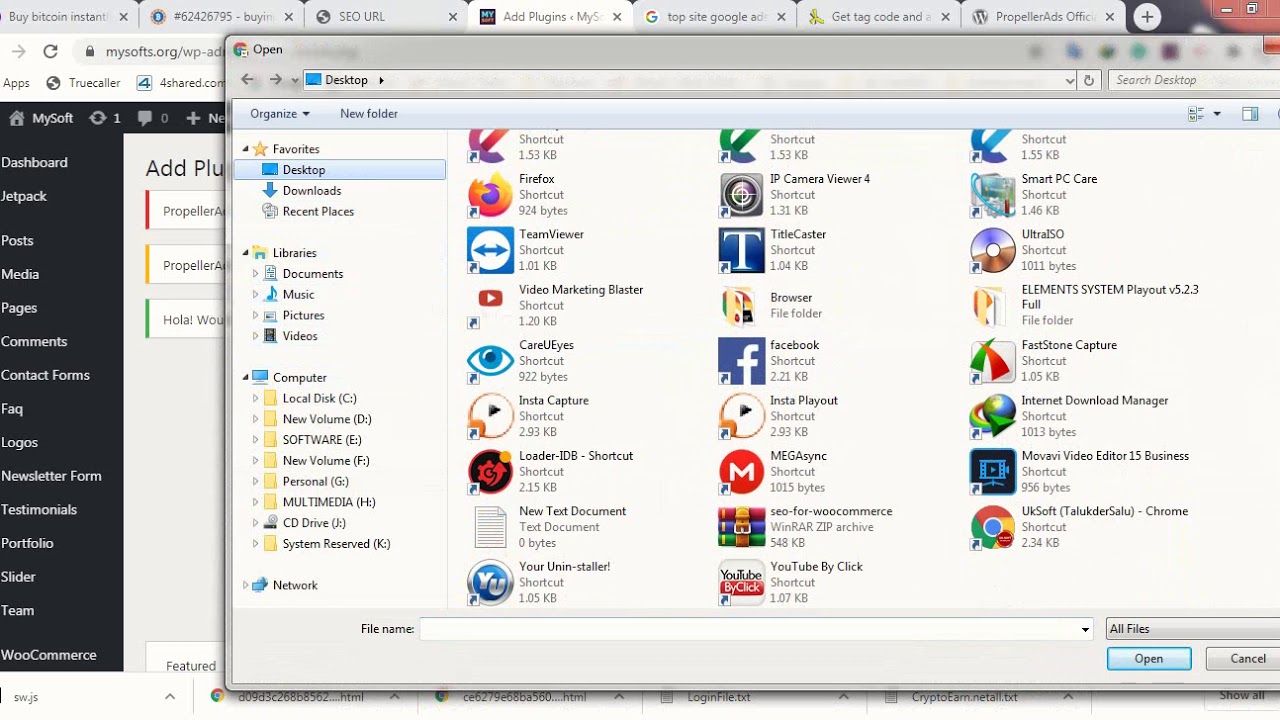Open the change view icon menu
The height and width of the screenshot is (720, 1280).
coord(1196,114)
